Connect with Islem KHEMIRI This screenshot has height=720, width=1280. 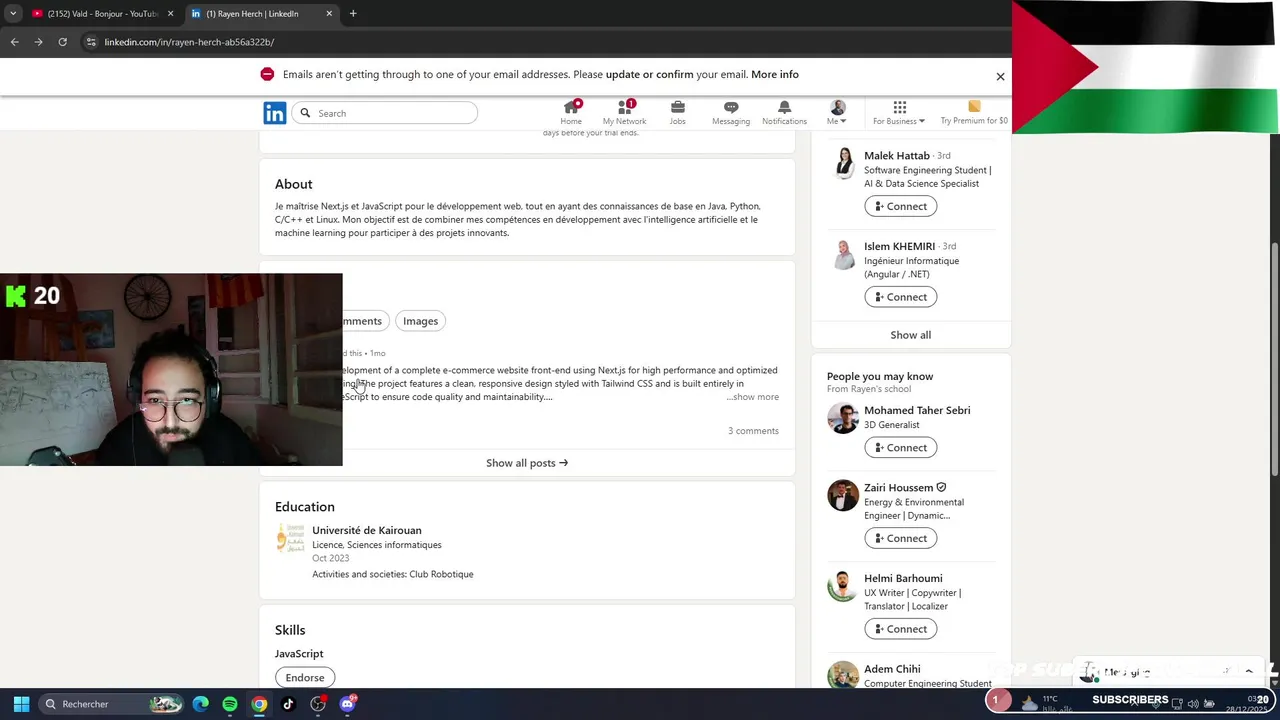[900, 297]
